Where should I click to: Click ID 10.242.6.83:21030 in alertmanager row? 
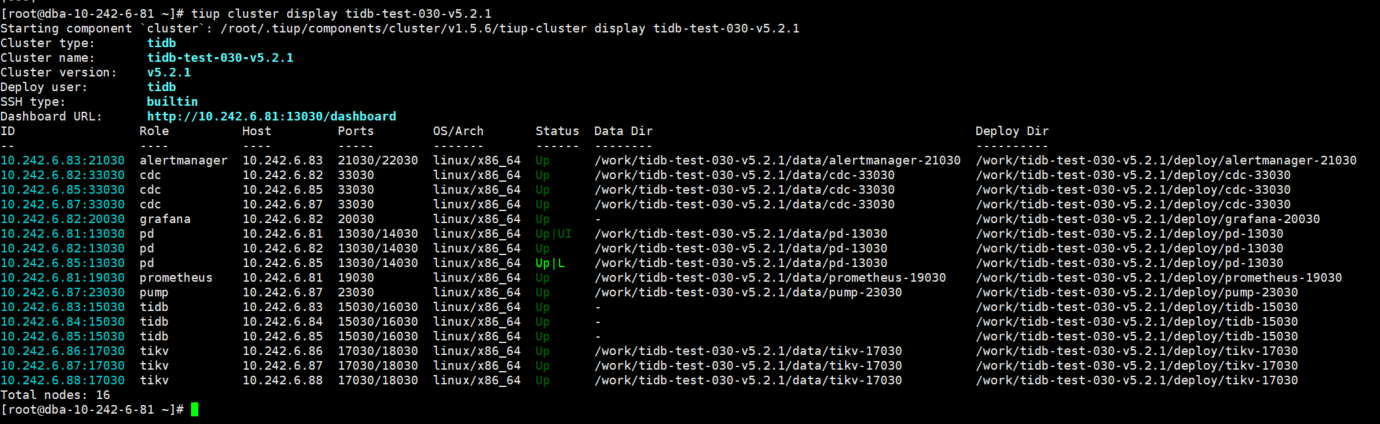point(62,160)
